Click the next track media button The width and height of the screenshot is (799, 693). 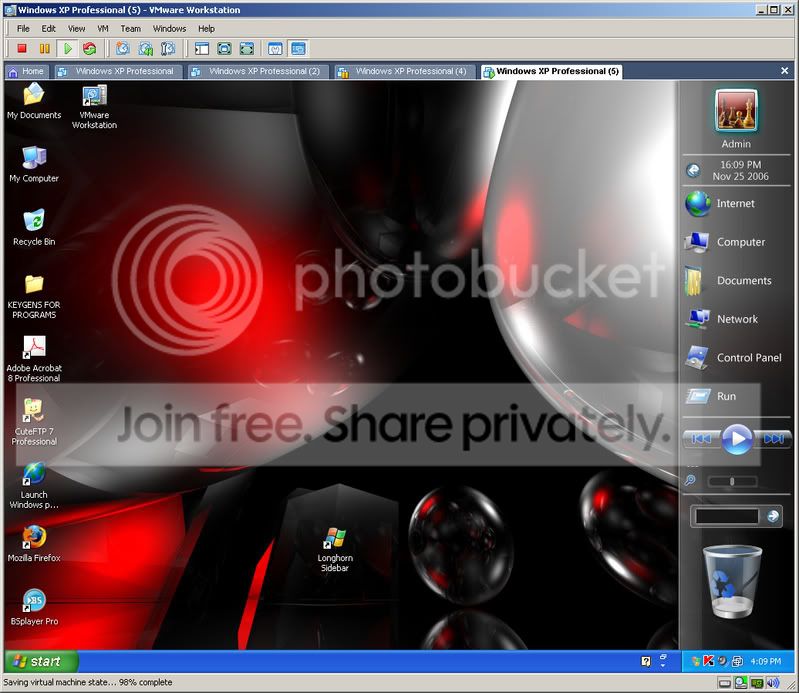coord(774,439)
